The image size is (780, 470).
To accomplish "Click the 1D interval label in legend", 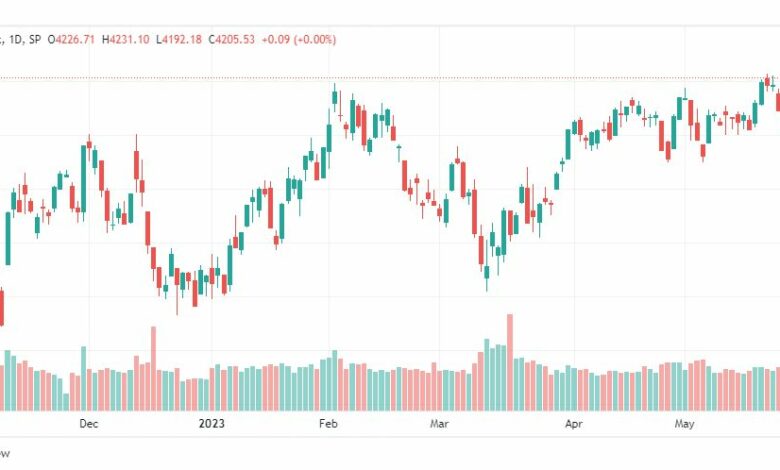I will coord(15,39).
